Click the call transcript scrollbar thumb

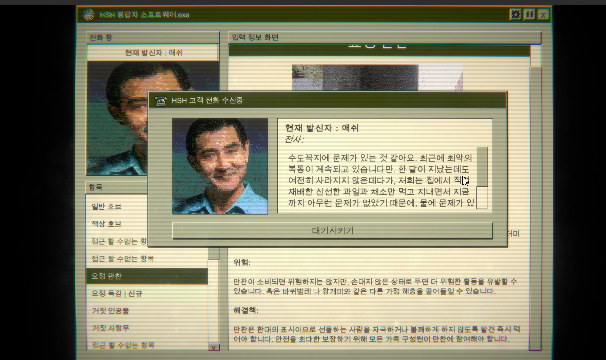tap(482, 166)
